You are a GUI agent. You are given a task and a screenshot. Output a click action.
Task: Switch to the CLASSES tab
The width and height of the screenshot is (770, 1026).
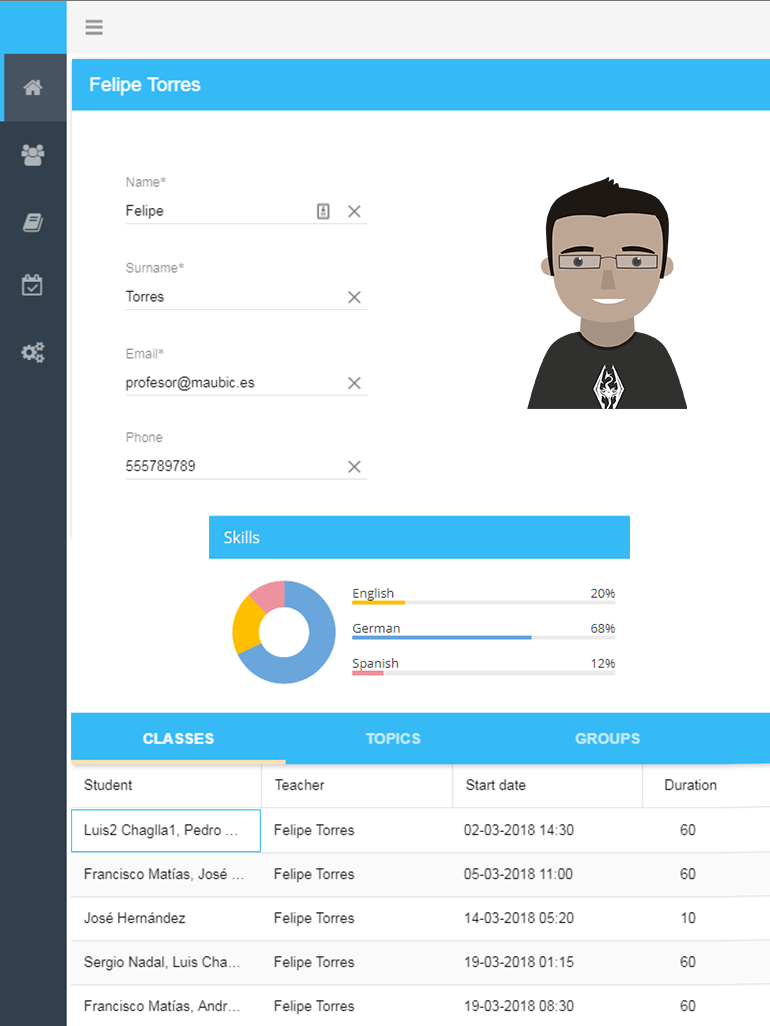(x=178, y=739)
